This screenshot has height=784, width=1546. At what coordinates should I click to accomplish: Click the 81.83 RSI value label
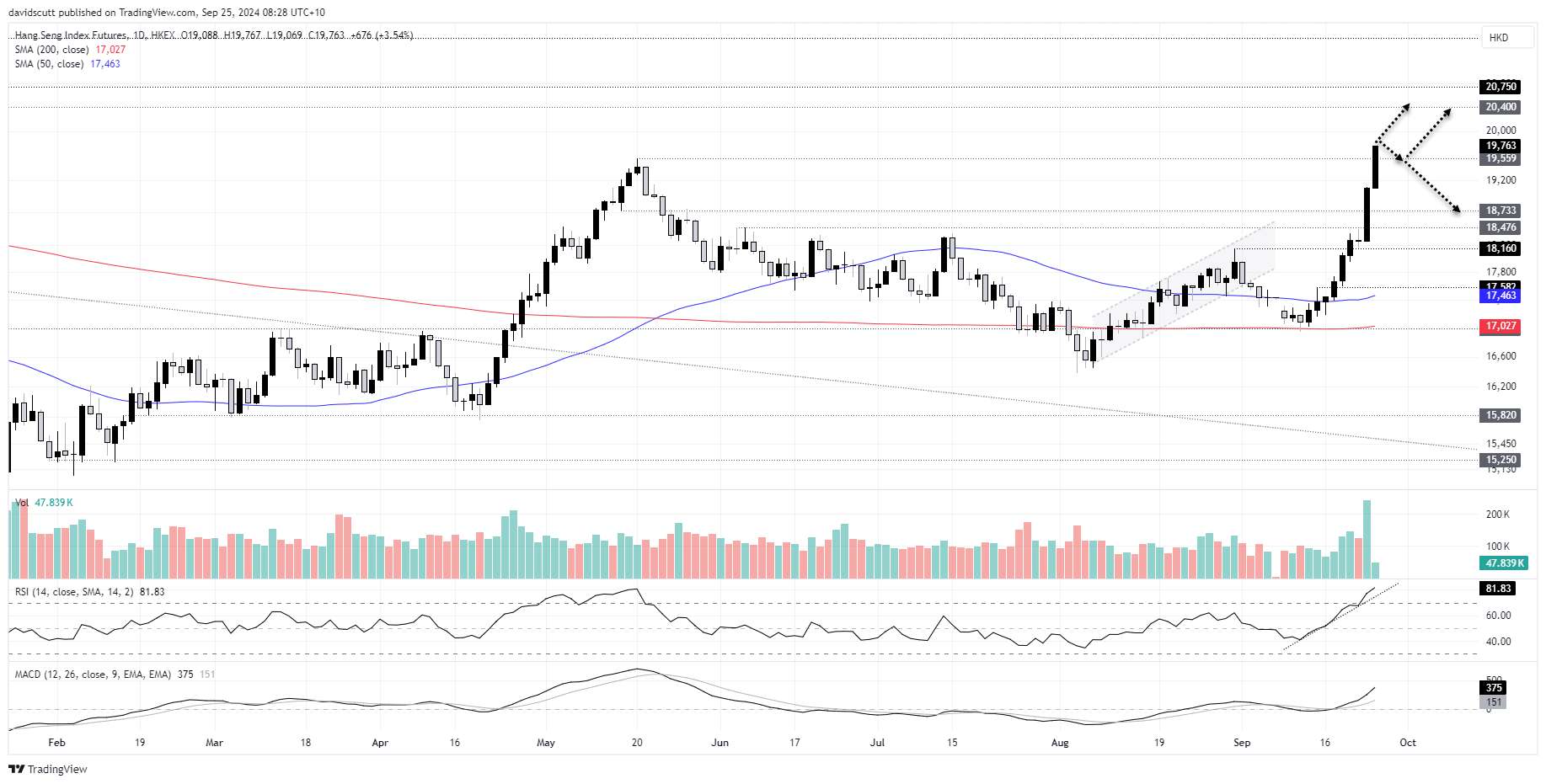tap(1497, 589)
